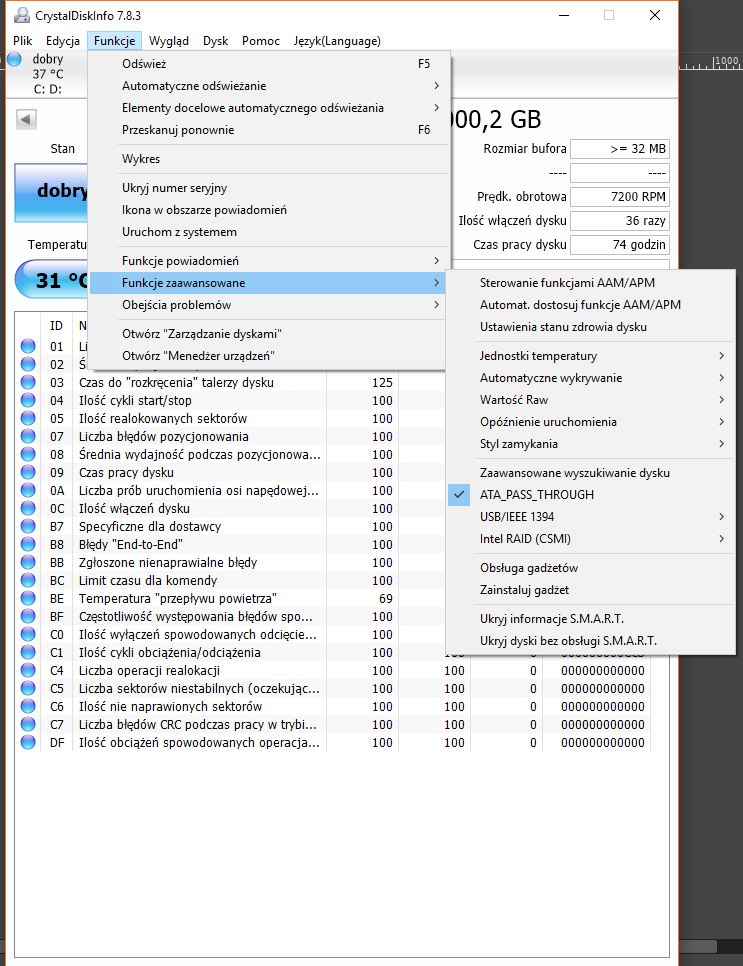This screenshot has width=743, height=966.
Task: Click status orb for attribute BC row
Action: (x=28, y=580)
